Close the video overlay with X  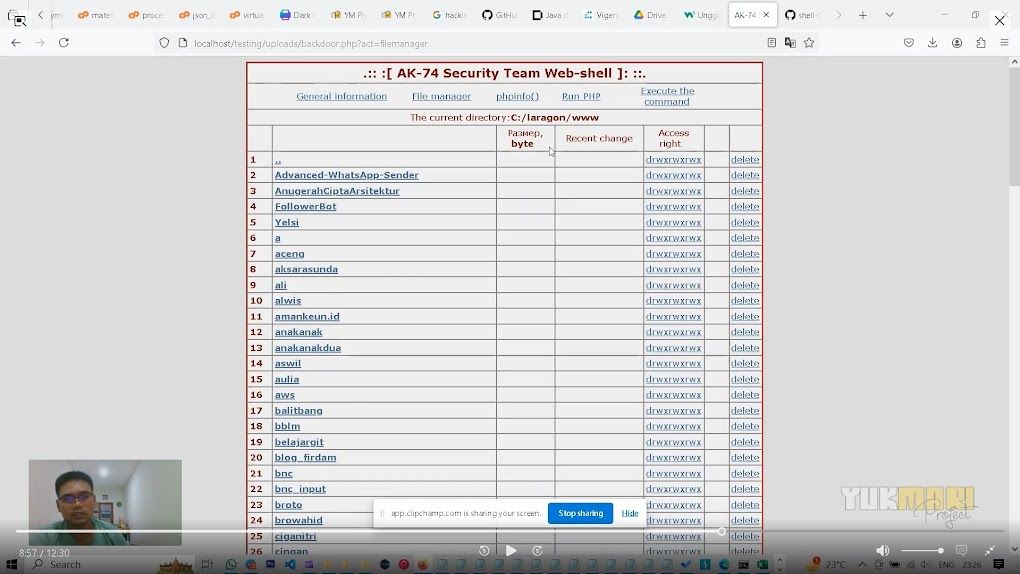(x=1000, y=20)
